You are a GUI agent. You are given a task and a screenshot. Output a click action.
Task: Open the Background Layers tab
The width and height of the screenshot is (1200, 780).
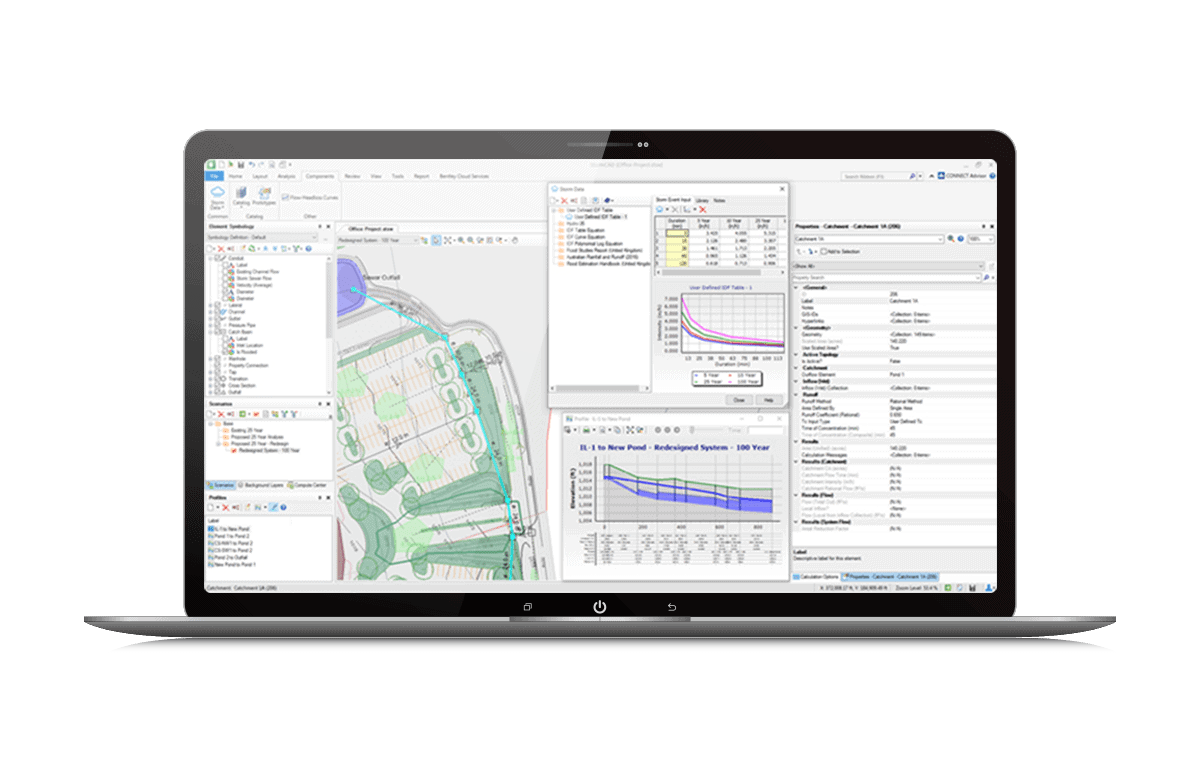pyautogui.click(x=262, y=485)
